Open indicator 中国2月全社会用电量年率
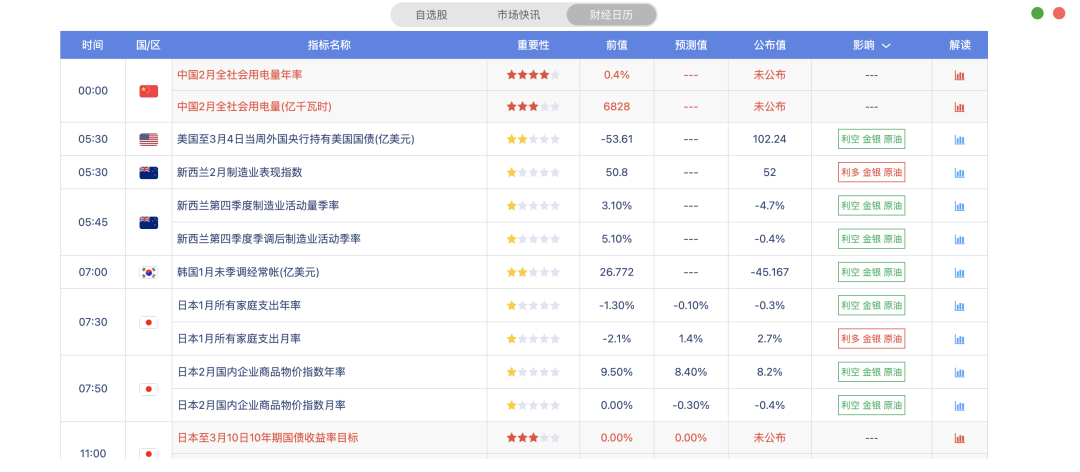This screenshot has width=1080, height=472. click(240, 74)
